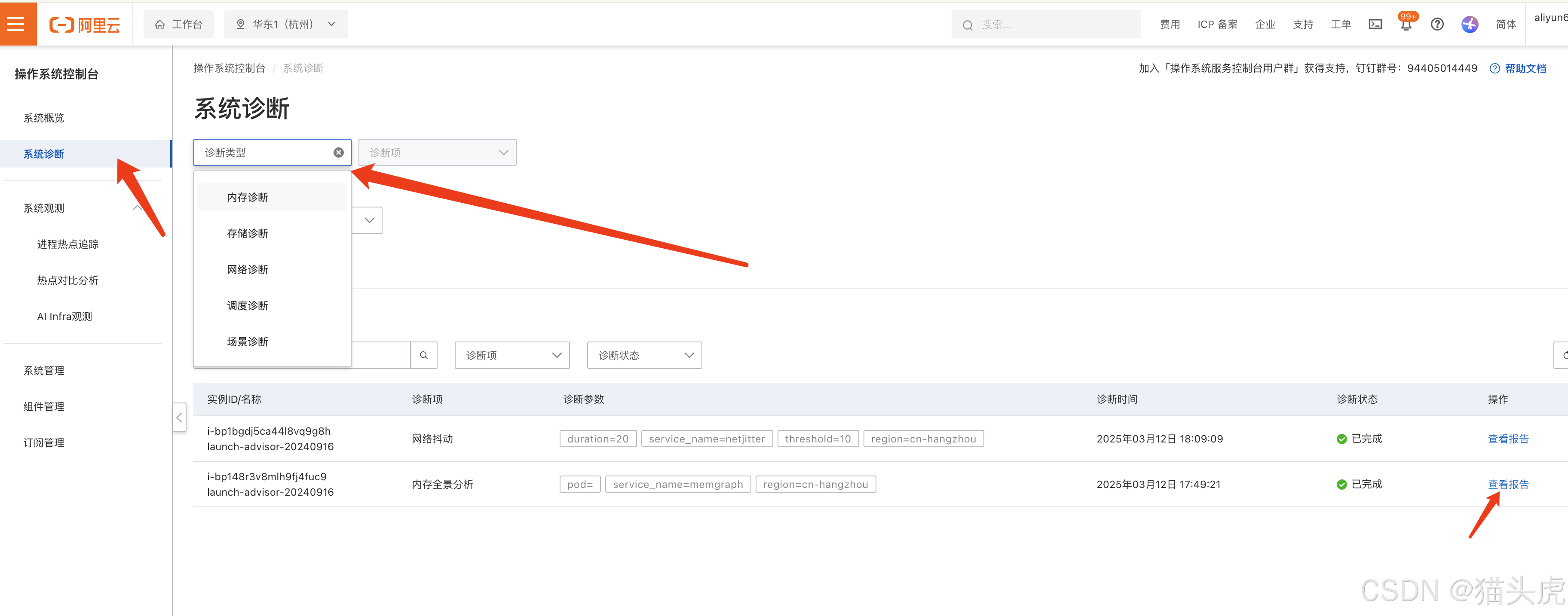Go to 订阅管理 in sidebar
1568x616 pixels.
[44, 443]
